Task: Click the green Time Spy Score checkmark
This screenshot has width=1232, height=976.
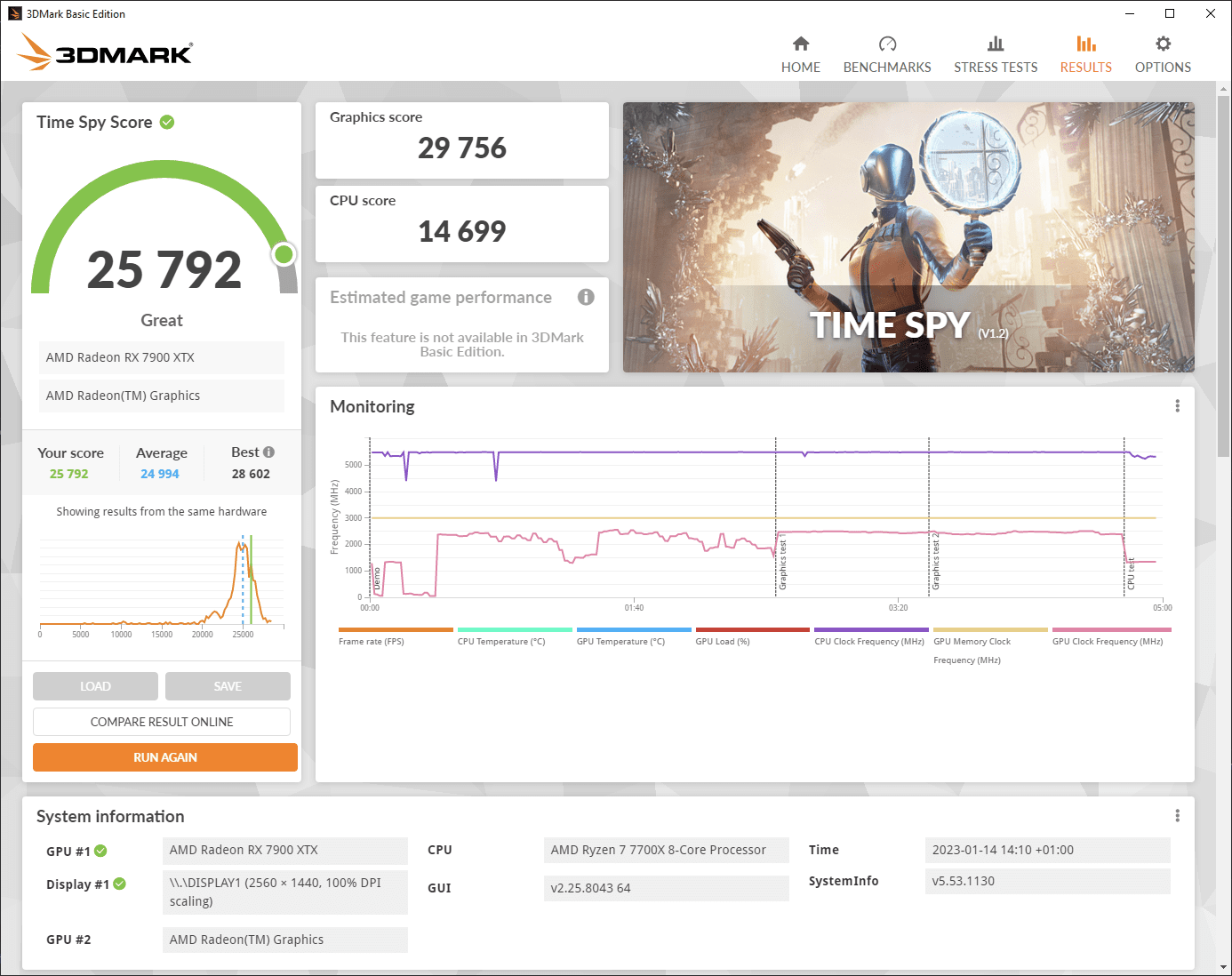Action: 167,122
